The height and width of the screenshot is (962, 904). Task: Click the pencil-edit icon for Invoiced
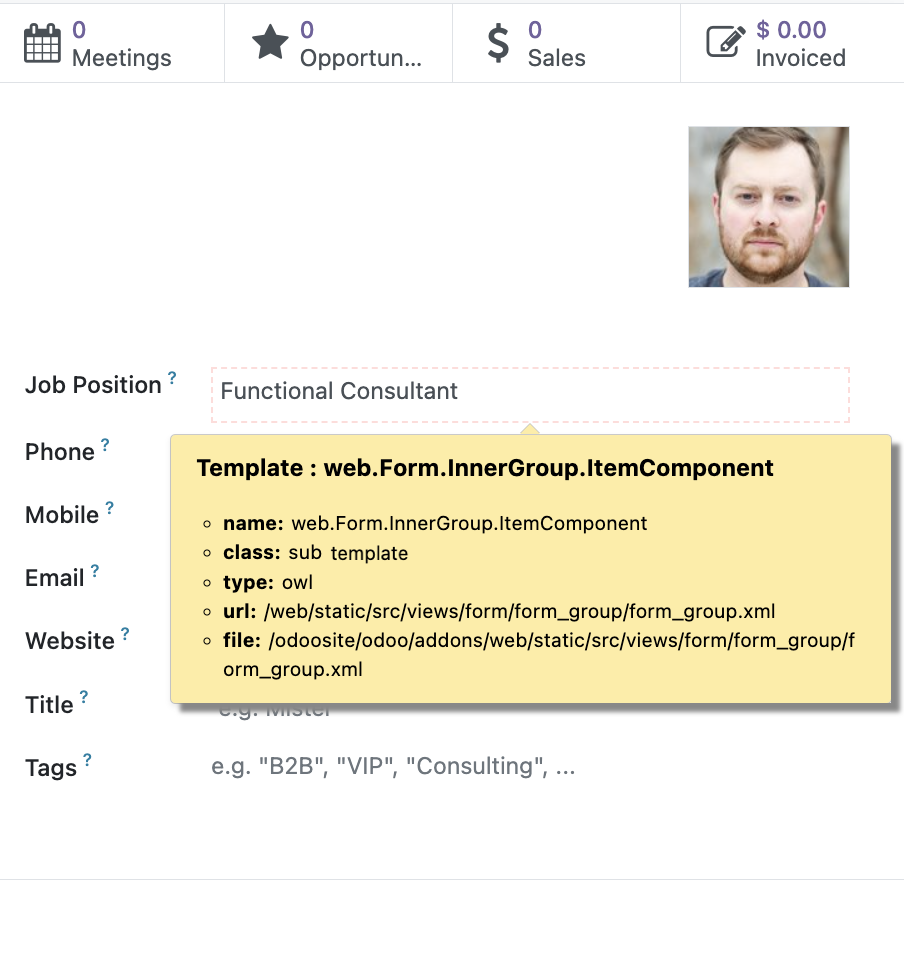[726, 44]
